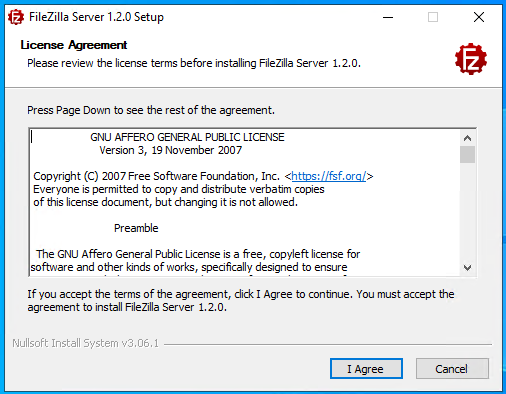Click I Agree to accept the license
The width and height of the screenshot is (506, 394).
pos(366,369)
